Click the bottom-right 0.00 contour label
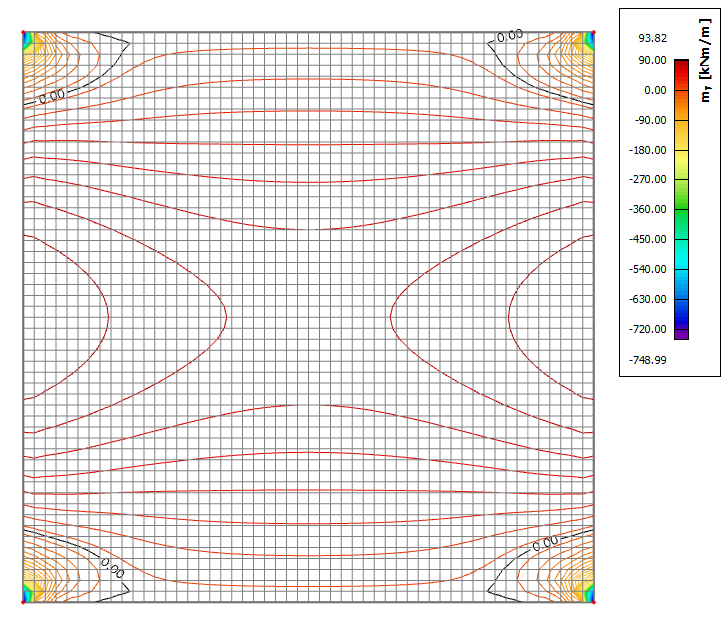Viewport: 728px width, 621px height. 545,544
